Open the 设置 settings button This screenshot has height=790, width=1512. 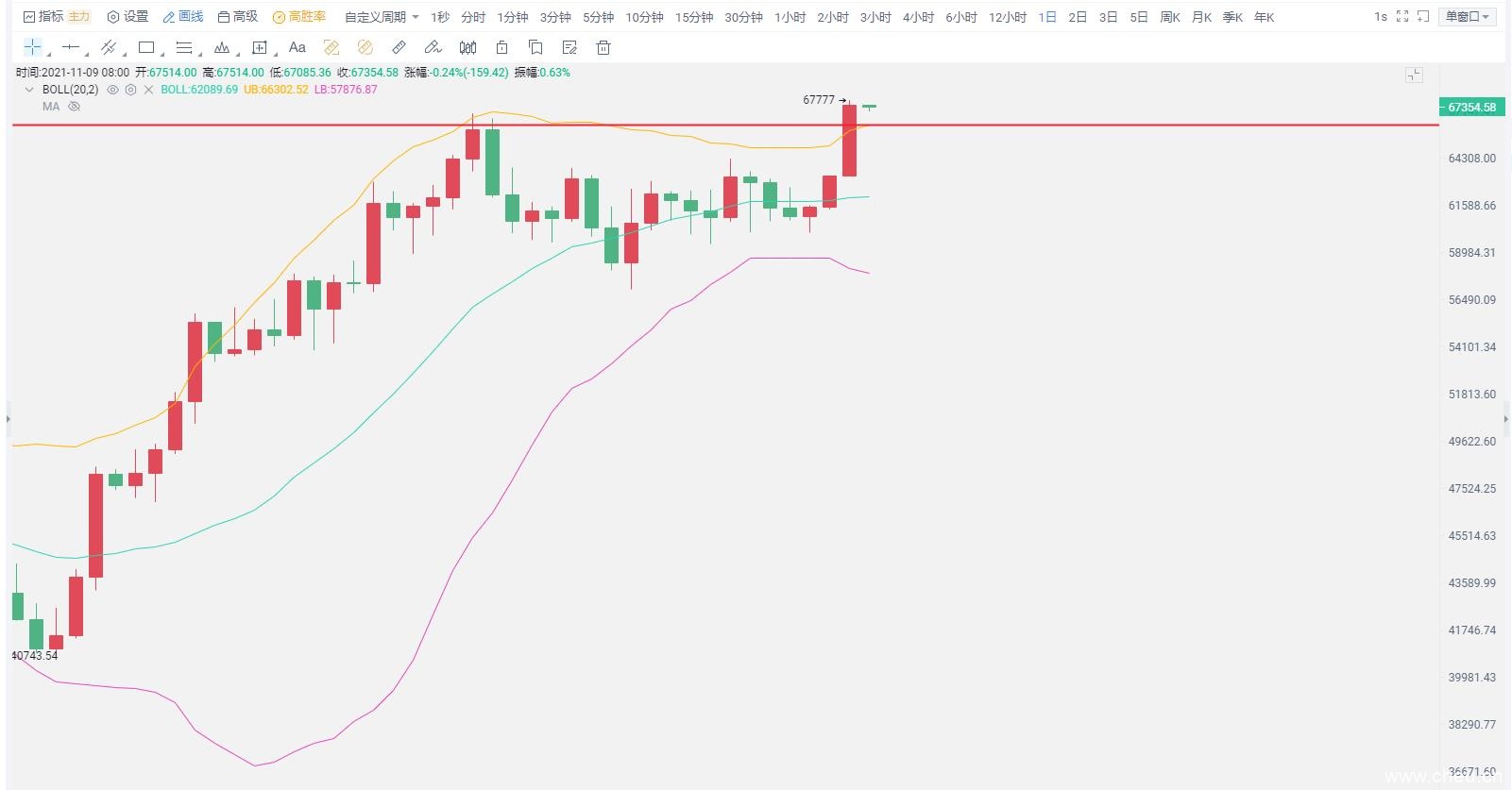click(x=127, y=17)
